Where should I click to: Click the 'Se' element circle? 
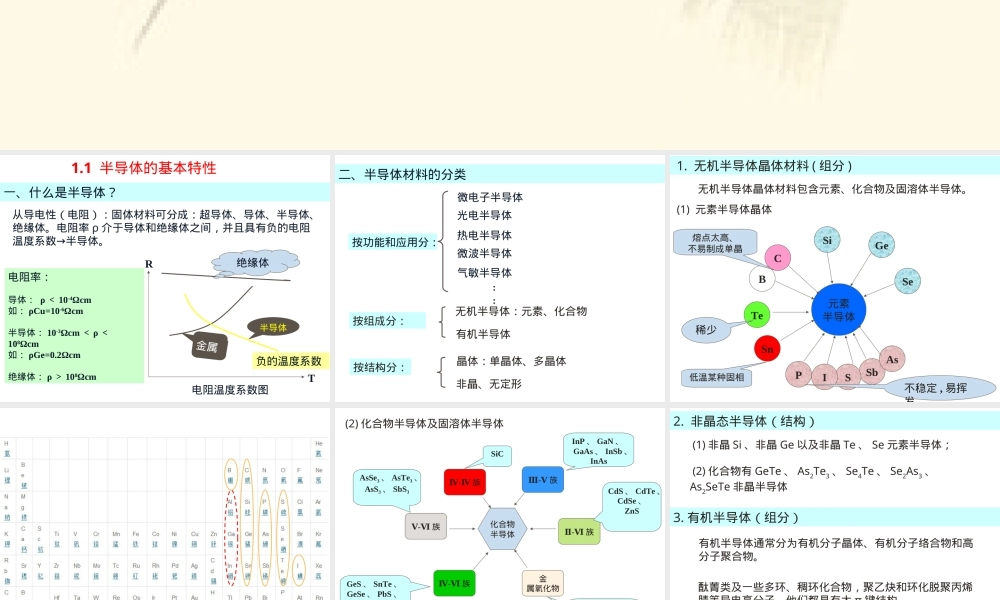point(908,281)
